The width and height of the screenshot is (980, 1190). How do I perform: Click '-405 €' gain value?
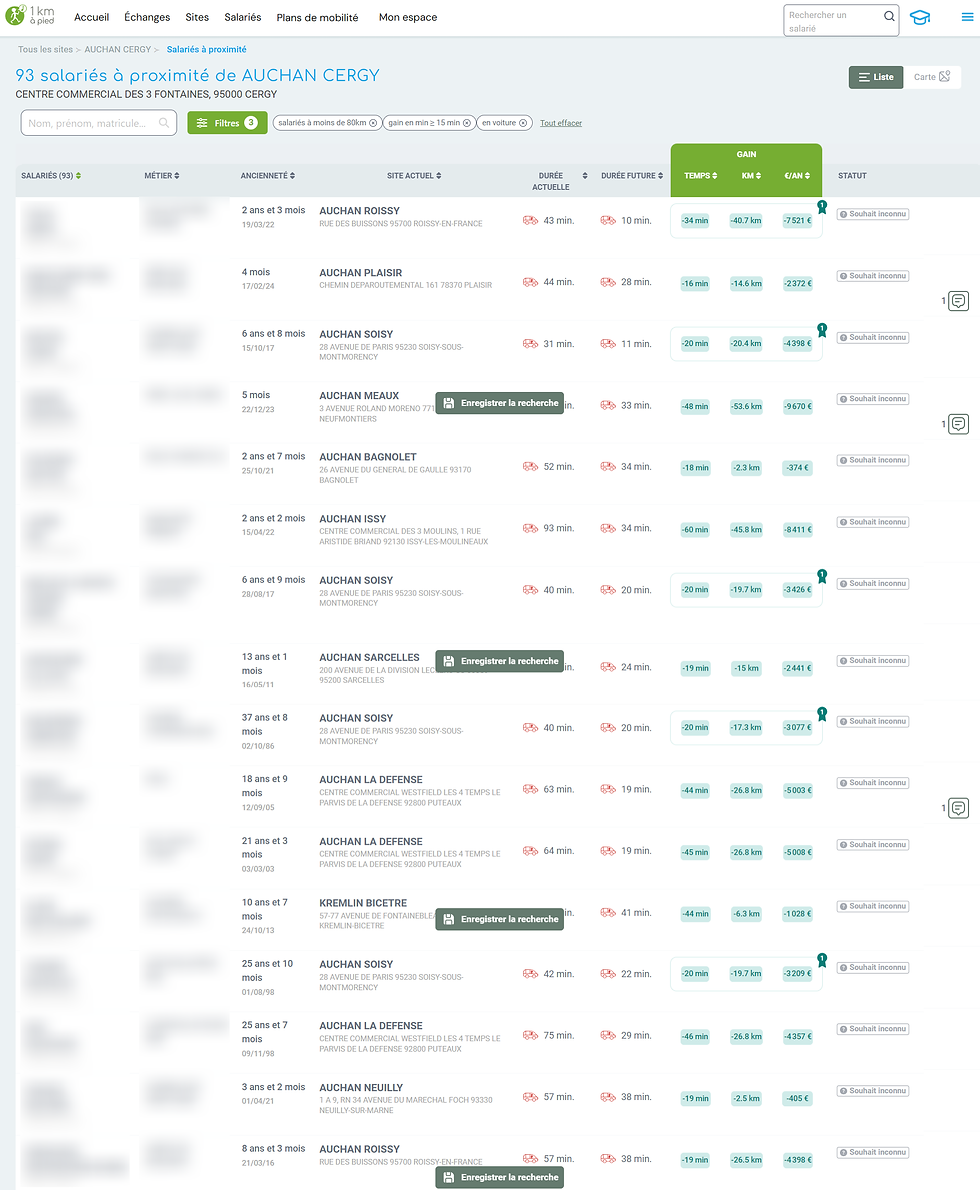click(x=798, y=1099)
